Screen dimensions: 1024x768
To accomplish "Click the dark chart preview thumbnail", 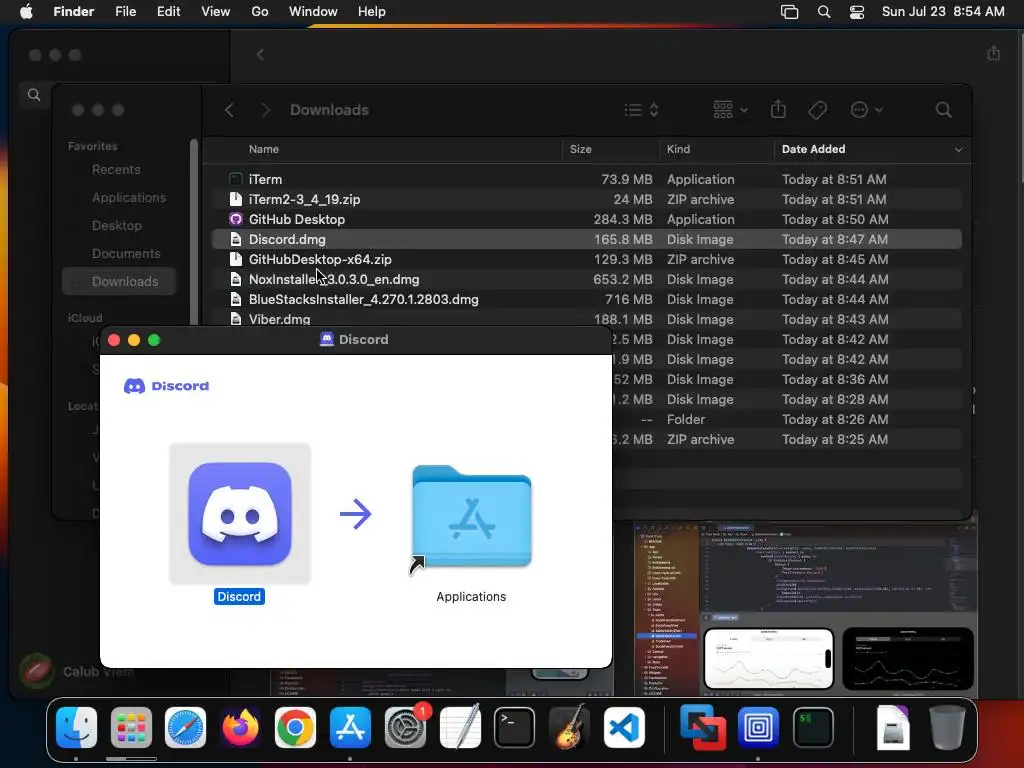I will (x=908, y=659).
